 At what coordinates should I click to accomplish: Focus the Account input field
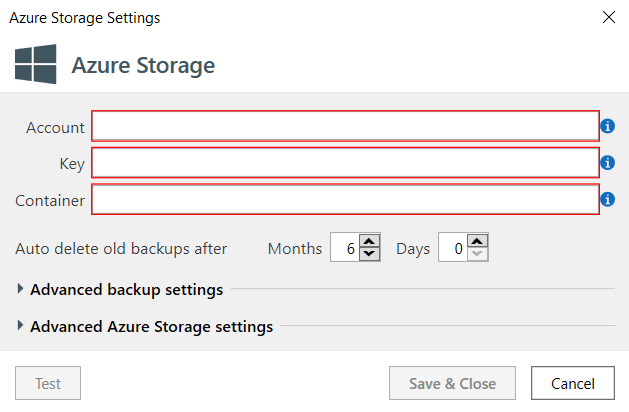click(345, 126)
